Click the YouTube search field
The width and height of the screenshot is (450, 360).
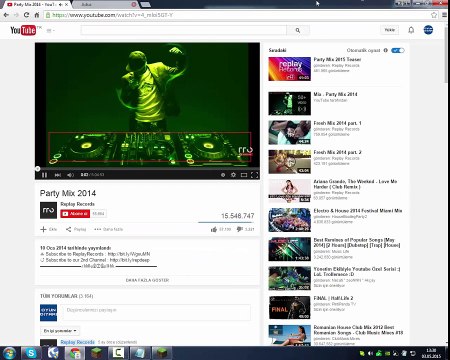184,30
